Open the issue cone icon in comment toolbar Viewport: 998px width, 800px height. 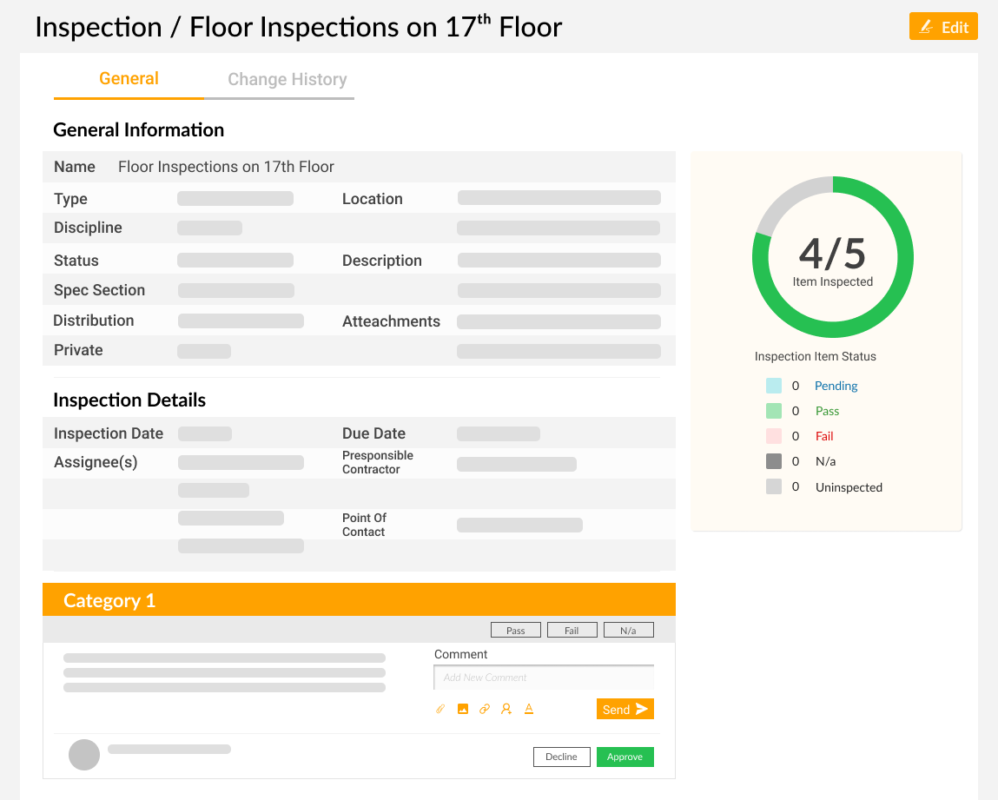pyautogui.click(x=528, y=709)
